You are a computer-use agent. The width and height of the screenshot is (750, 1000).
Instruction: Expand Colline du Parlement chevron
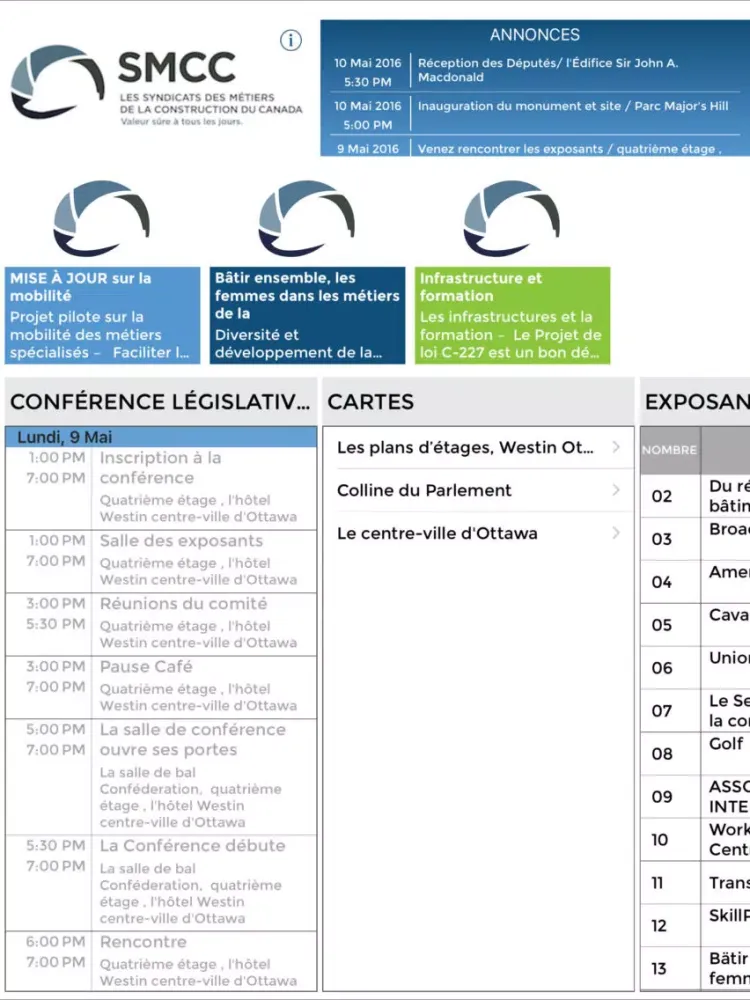(616, 490)
